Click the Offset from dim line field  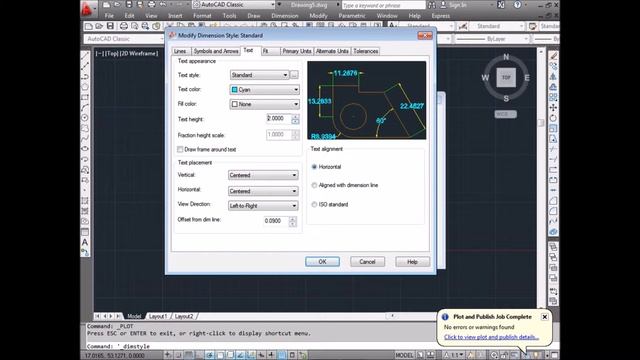(x=276, y=221)
